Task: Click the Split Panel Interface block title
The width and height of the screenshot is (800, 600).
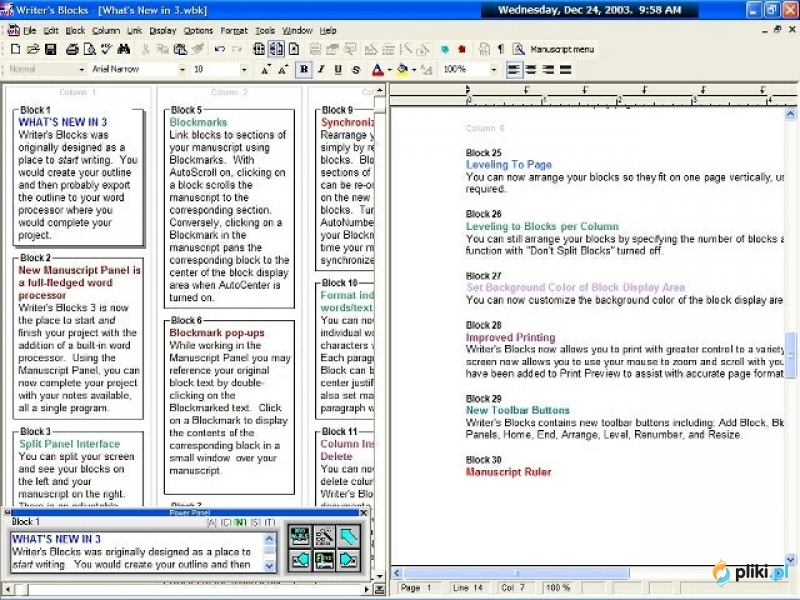Action: [x=69, y=444]
